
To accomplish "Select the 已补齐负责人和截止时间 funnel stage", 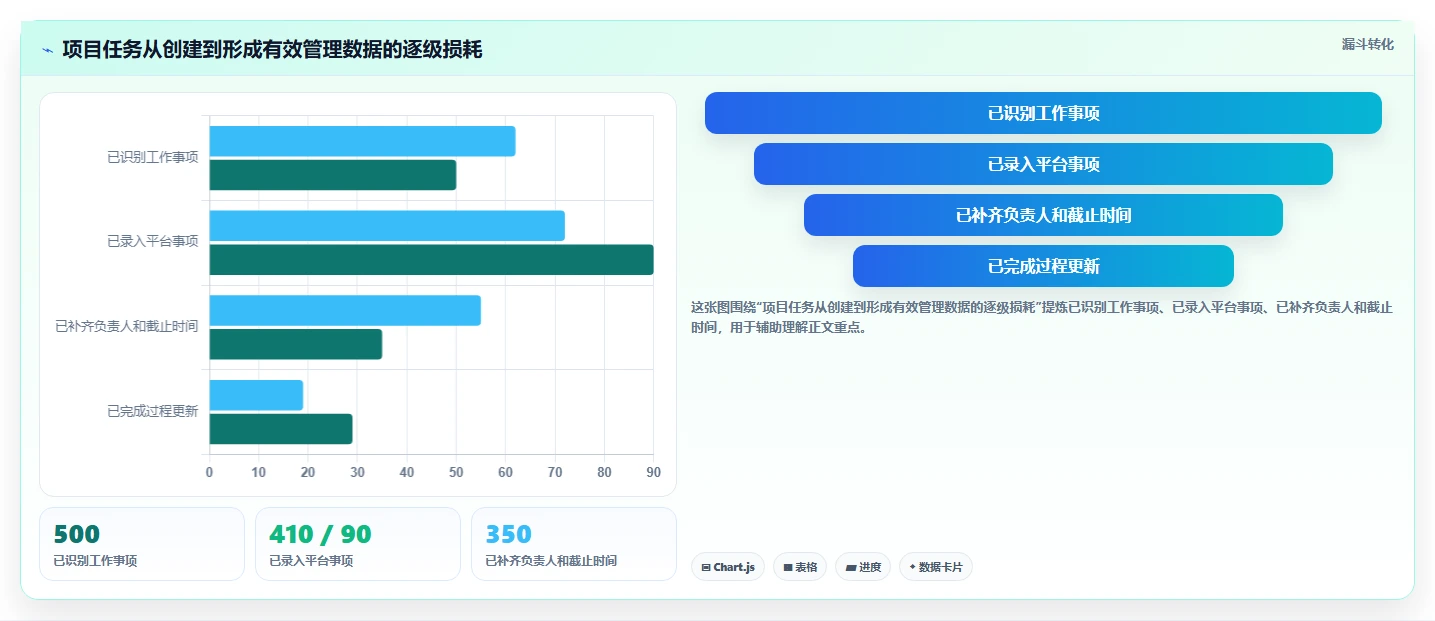I will point(1043,215).
